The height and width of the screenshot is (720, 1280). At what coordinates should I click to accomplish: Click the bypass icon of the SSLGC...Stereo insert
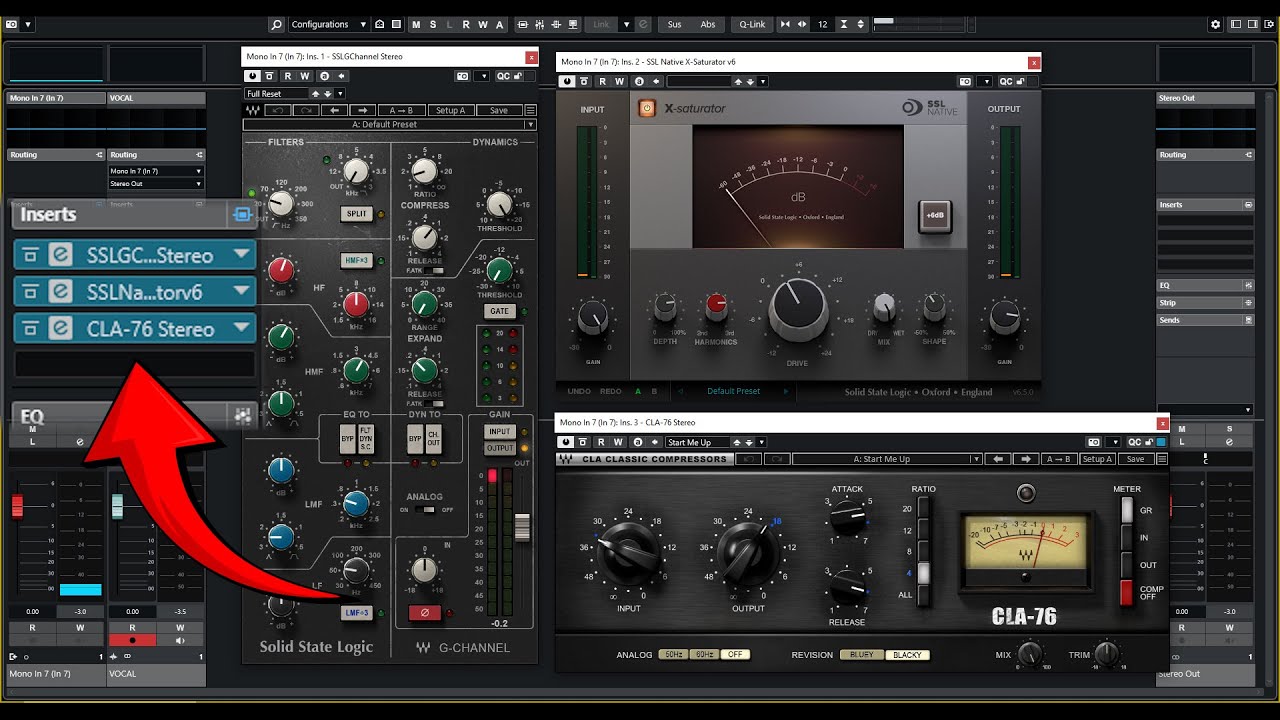point(31,256)
